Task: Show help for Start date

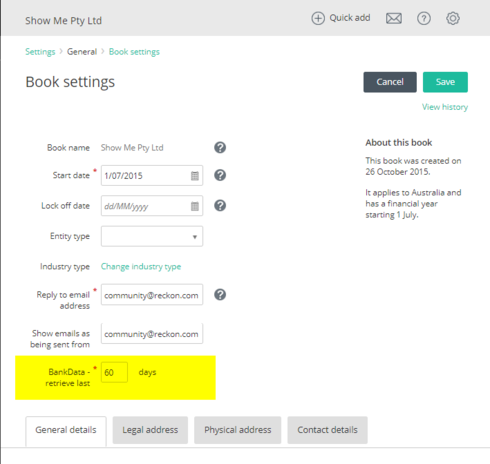Action: [220, 175]
